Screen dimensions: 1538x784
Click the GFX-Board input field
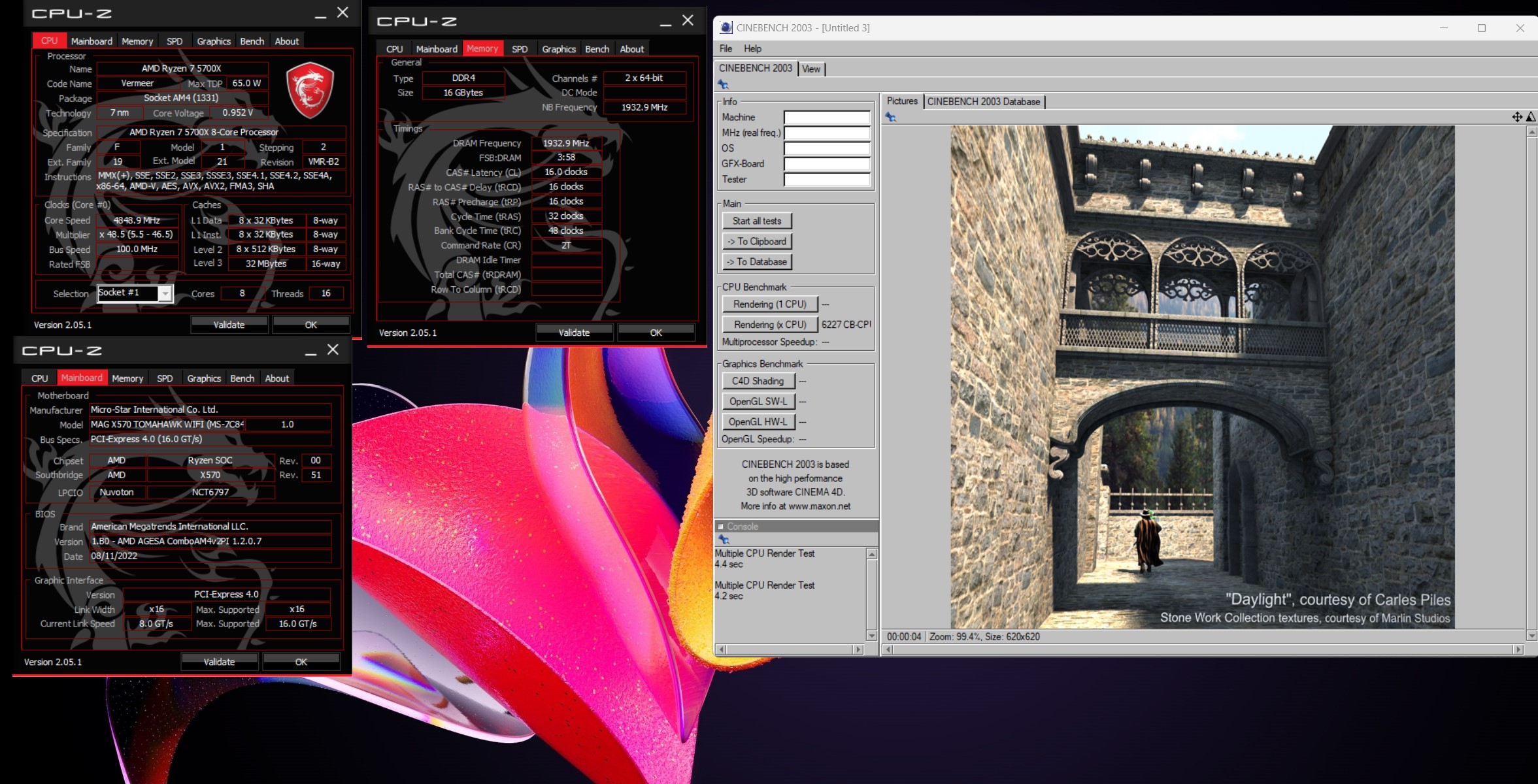click(x=827, y=164)
